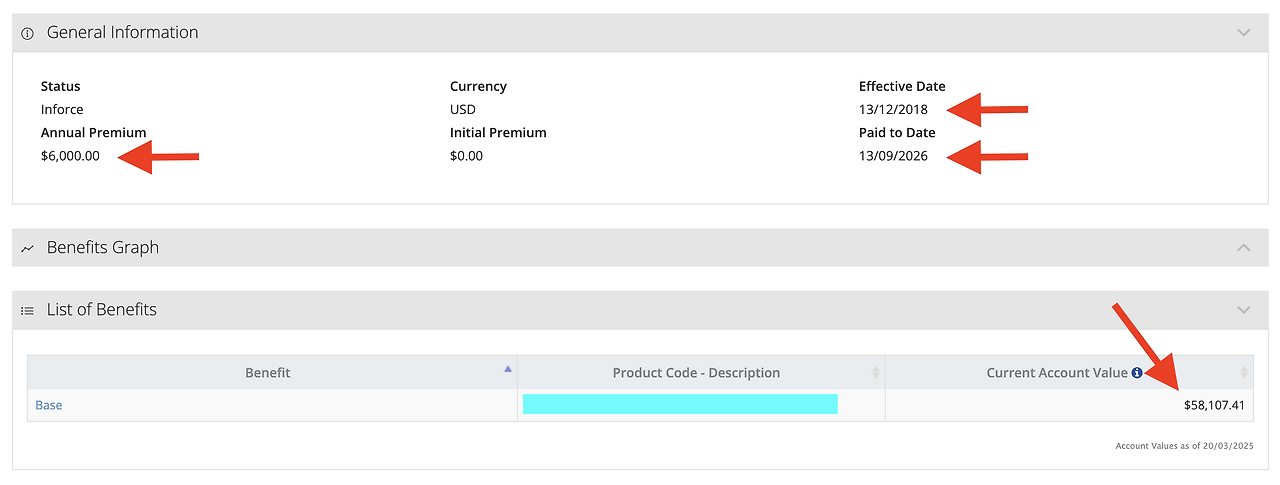The height and width of the screenshot is (485, 1280).
Task: Collapse General Information using its chevron
Action: coord(1244,32)
